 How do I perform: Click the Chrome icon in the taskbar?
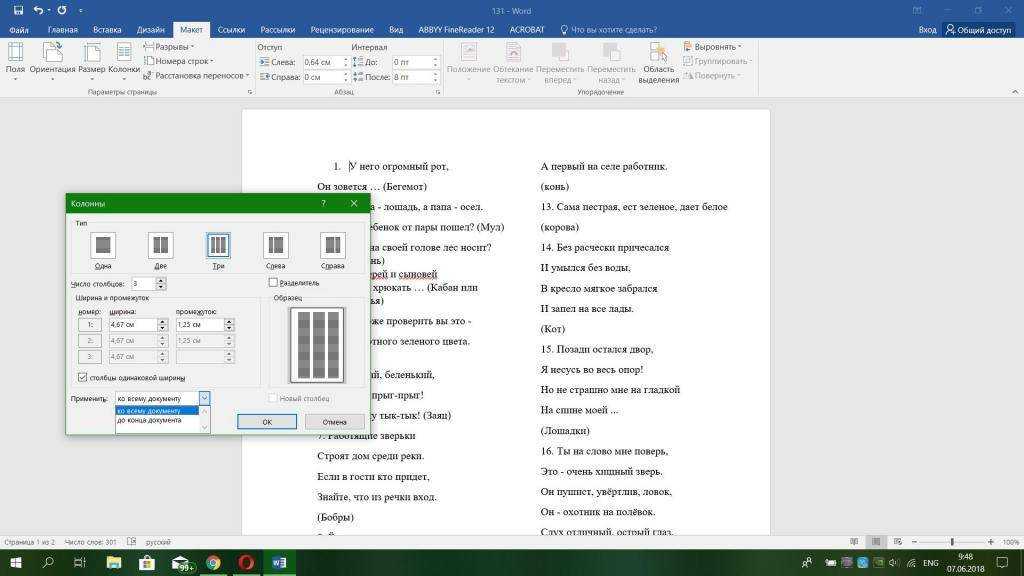click(213, 563)
